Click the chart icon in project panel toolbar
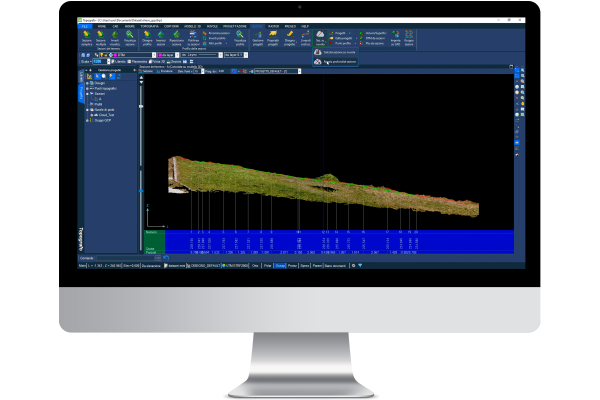 tap(90, 77)
